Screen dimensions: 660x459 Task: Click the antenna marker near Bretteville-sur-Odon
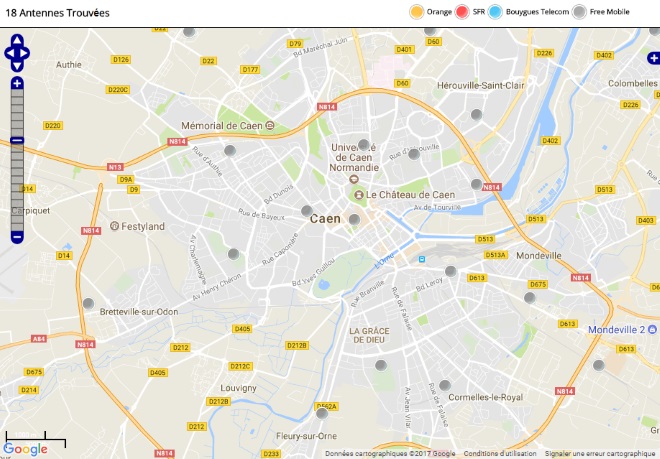coord(88,303)
